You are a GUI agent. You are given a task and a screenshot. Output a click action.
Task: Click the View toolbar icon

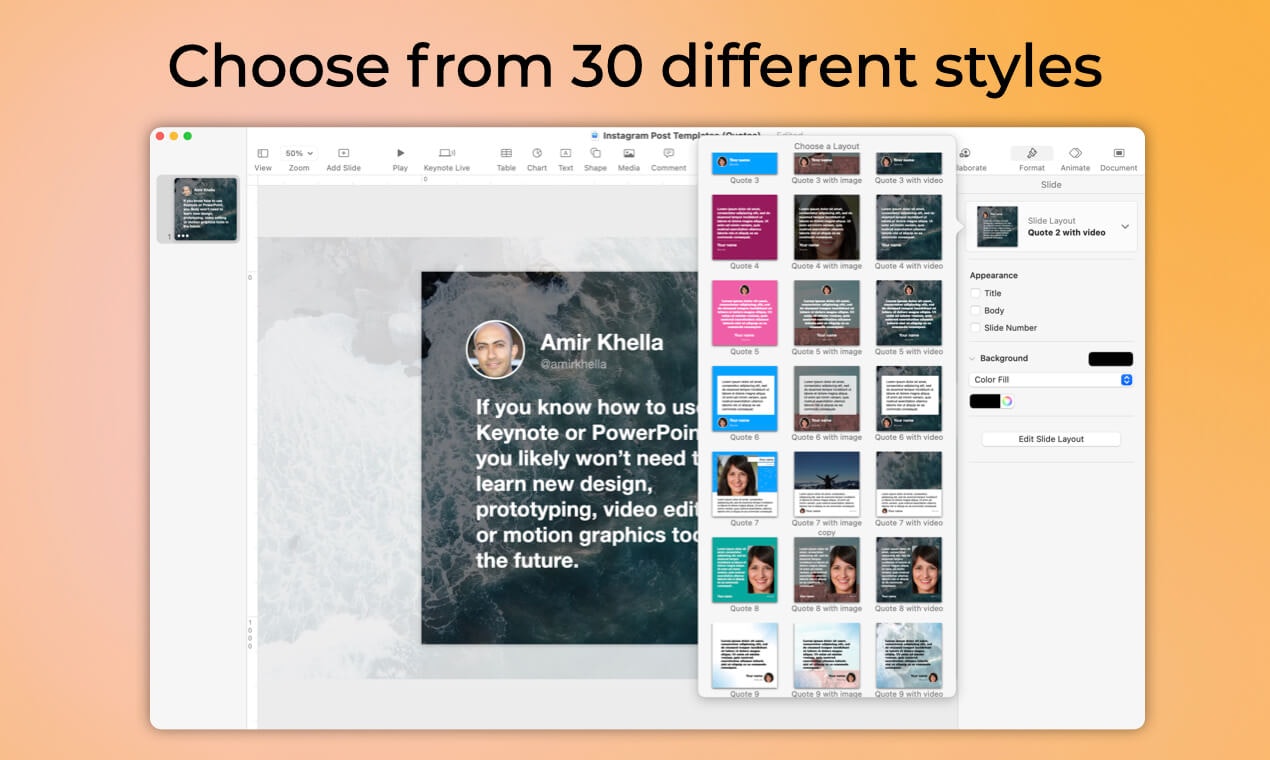(x=263, y=153)
